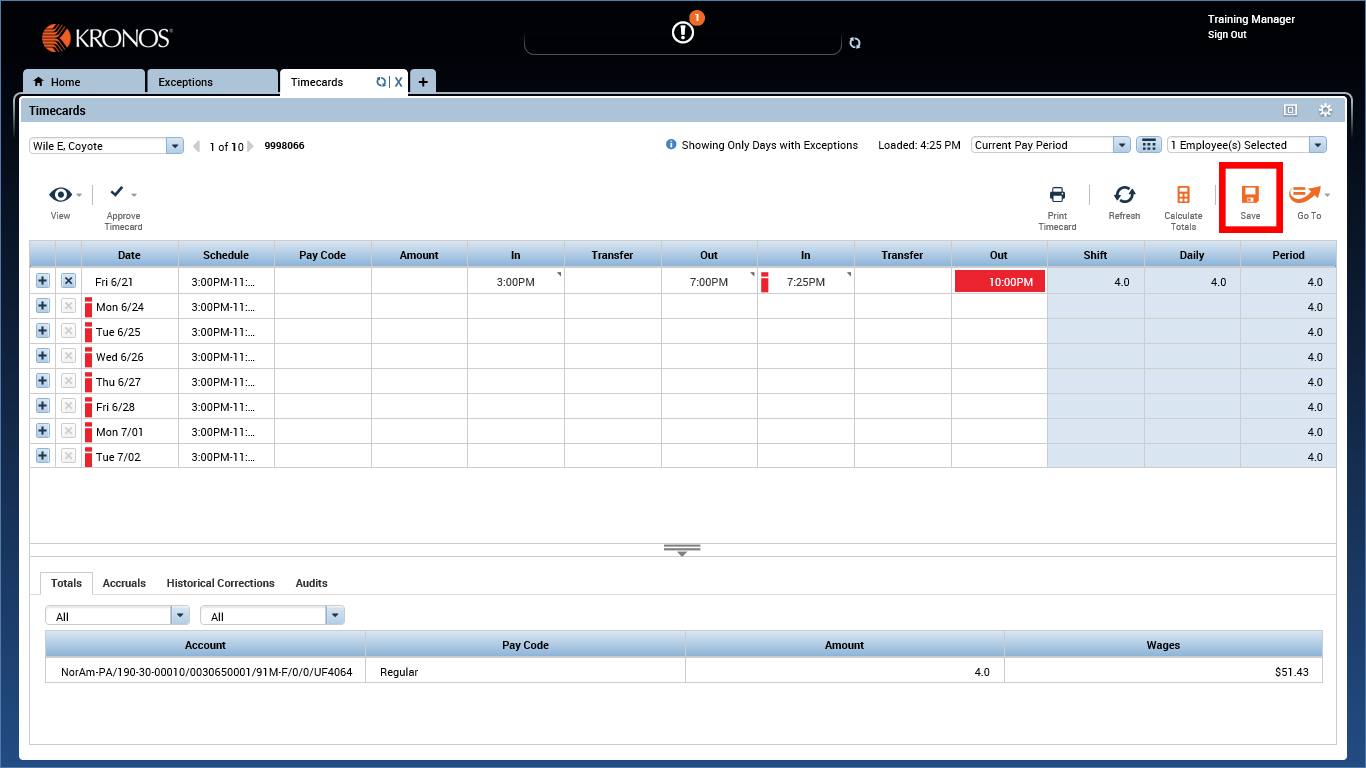Open the Current Pay Period dropdown
Screen dimensions: 1366x768
tap(1120, 144)
